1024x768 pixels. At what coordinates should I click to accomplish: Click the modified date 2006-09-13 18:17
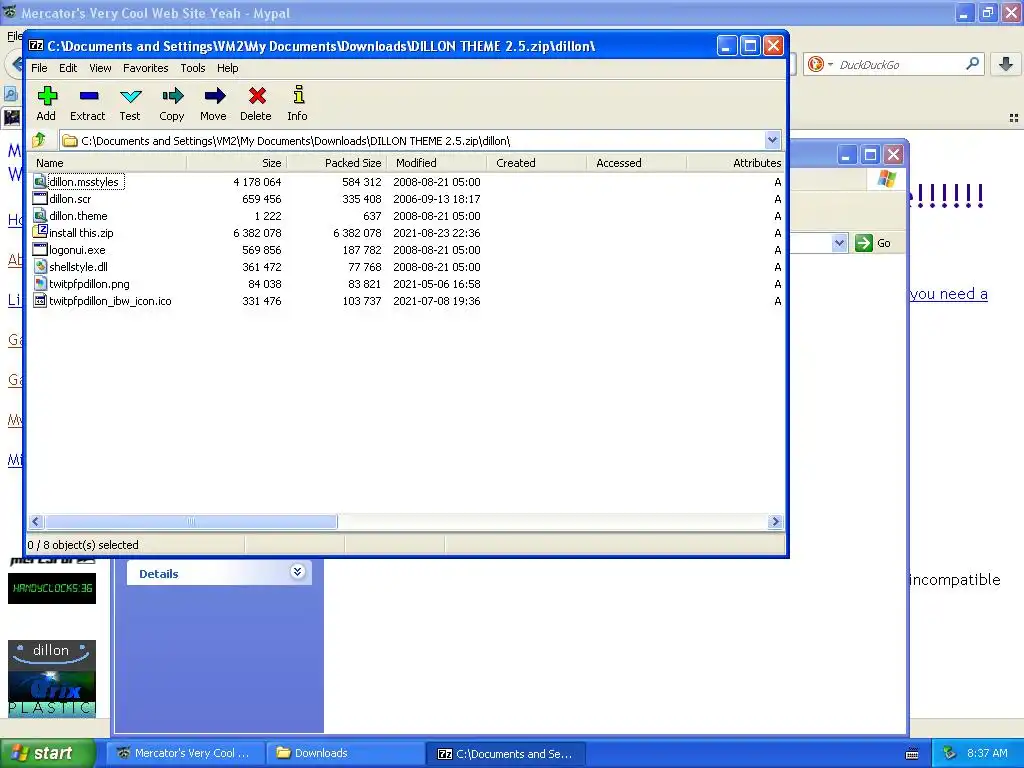click(437, 199)
